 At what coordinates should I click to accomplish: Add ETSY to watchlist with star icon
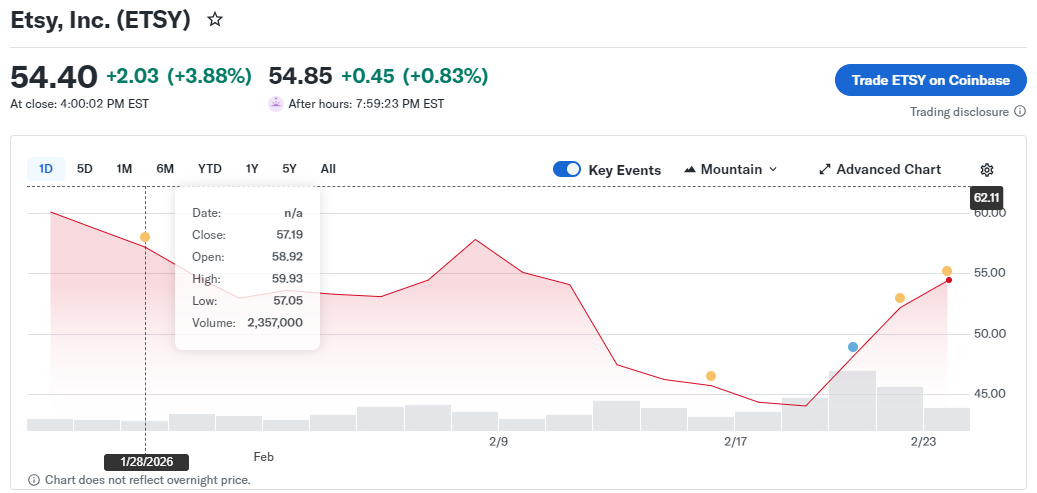pos(214,20)
